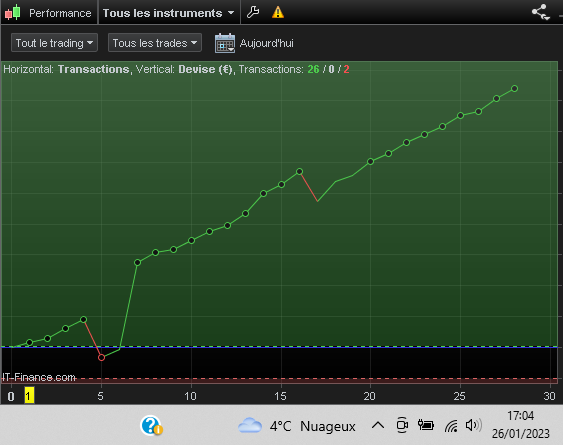This screenshot has width=563, height=445.
Task: Click the last data point at transaction 28
Action: (x=514, y=88)
